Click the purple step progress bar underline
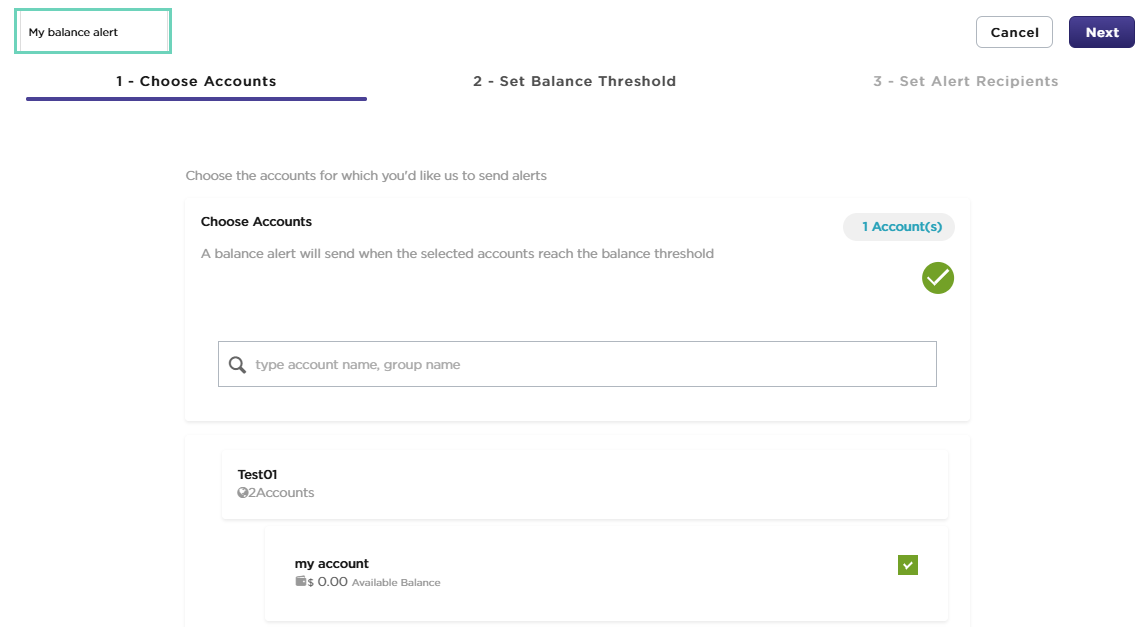 pyautogui.click(x=196, y=99)
